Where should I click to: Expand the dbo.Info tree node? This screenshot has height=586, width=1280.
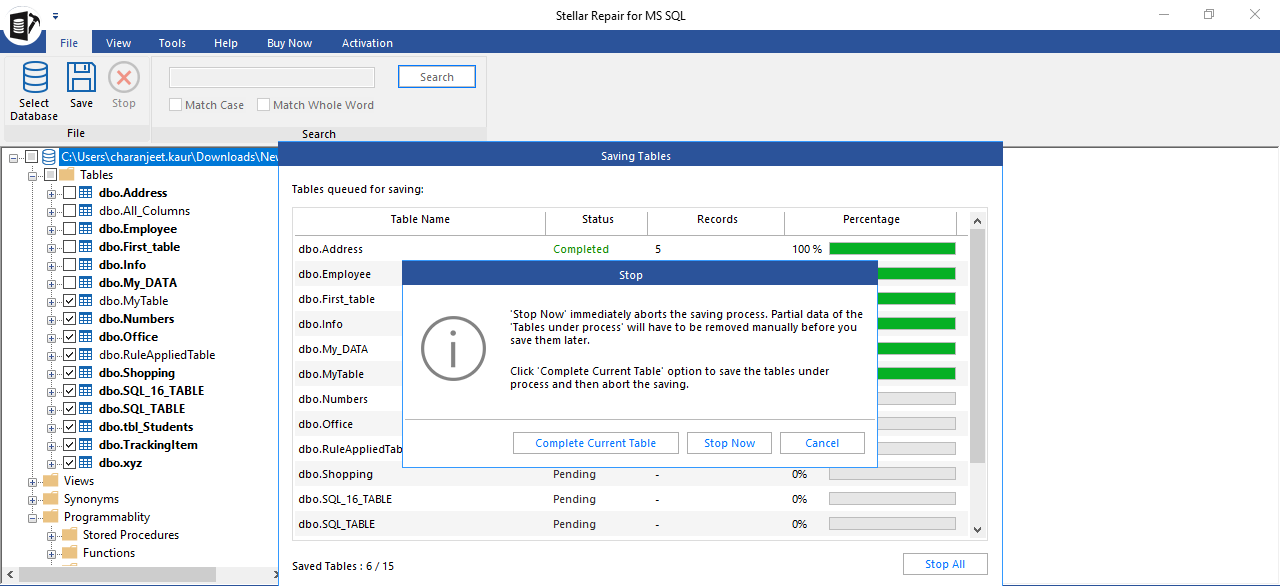coord(51,265)
